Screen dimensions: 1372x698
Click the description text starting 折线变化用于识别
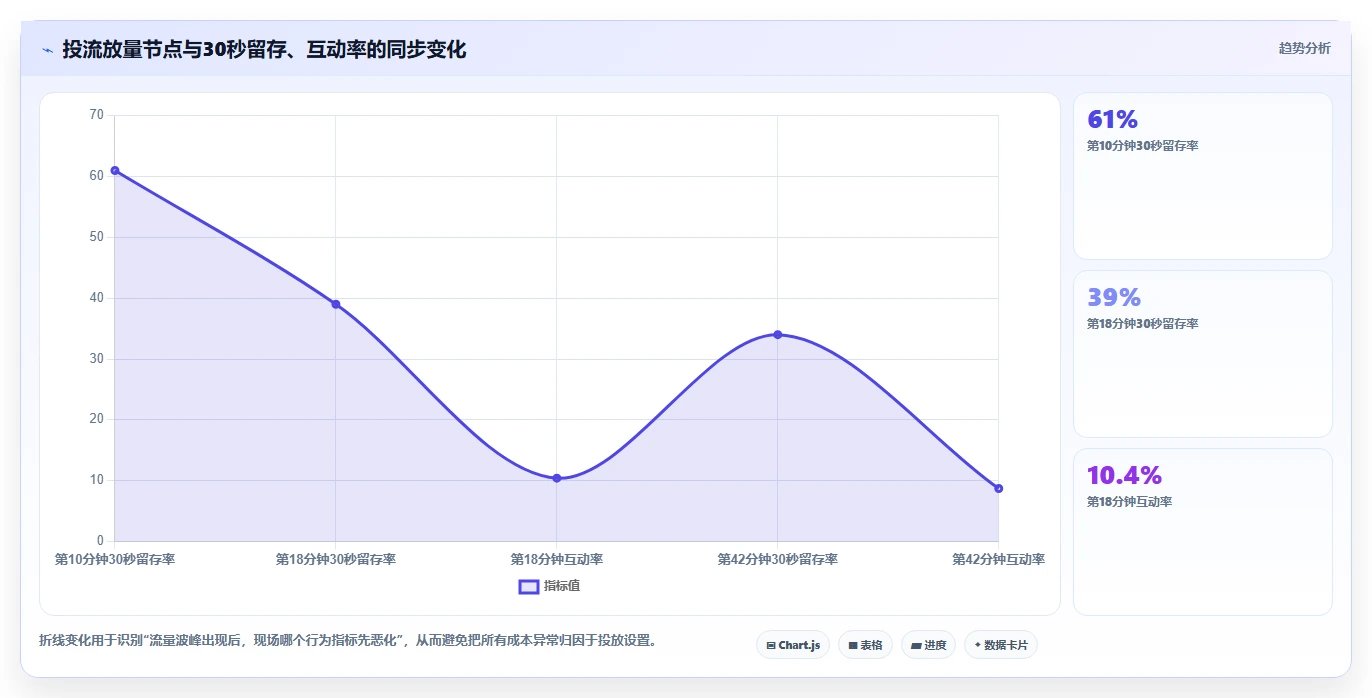[348, 640]
